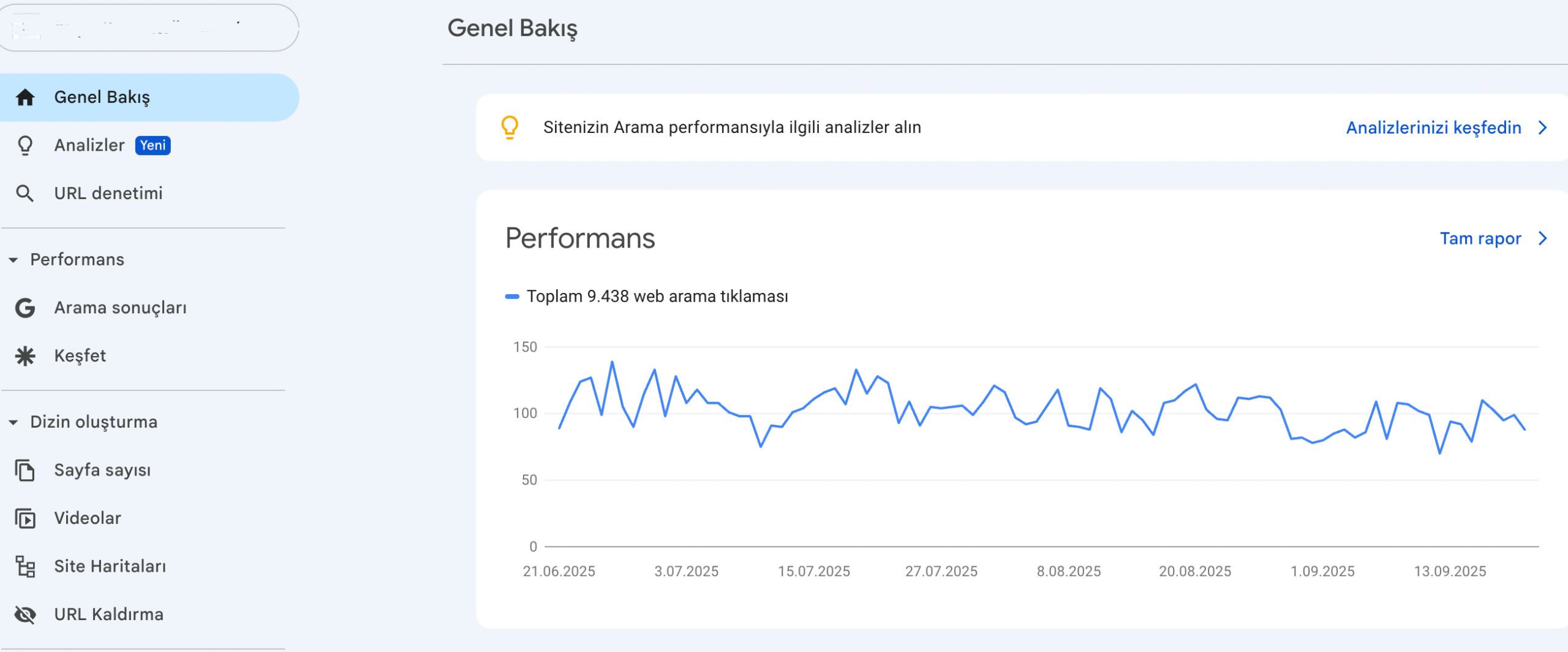Click the Analizler lightbulb icon
Image resolution: width=1568 pixels, height=652 pixels.
(25, 145)
